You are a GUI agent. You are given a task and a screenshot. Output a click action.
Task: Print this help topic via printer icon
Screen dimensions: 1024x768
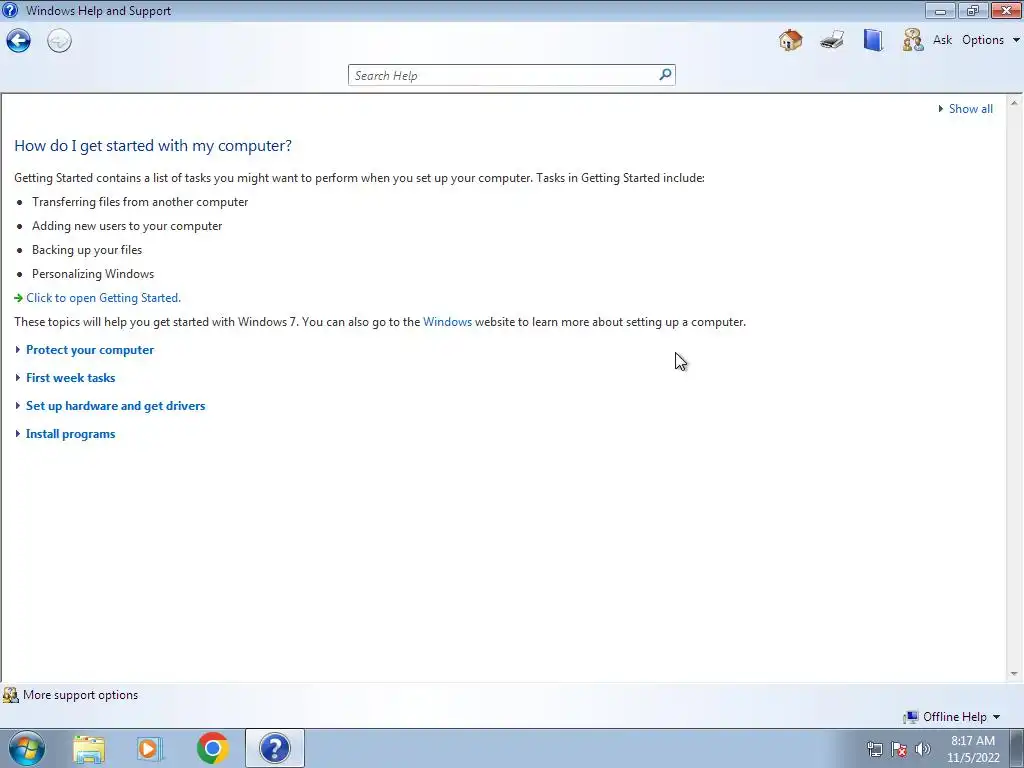832,40
